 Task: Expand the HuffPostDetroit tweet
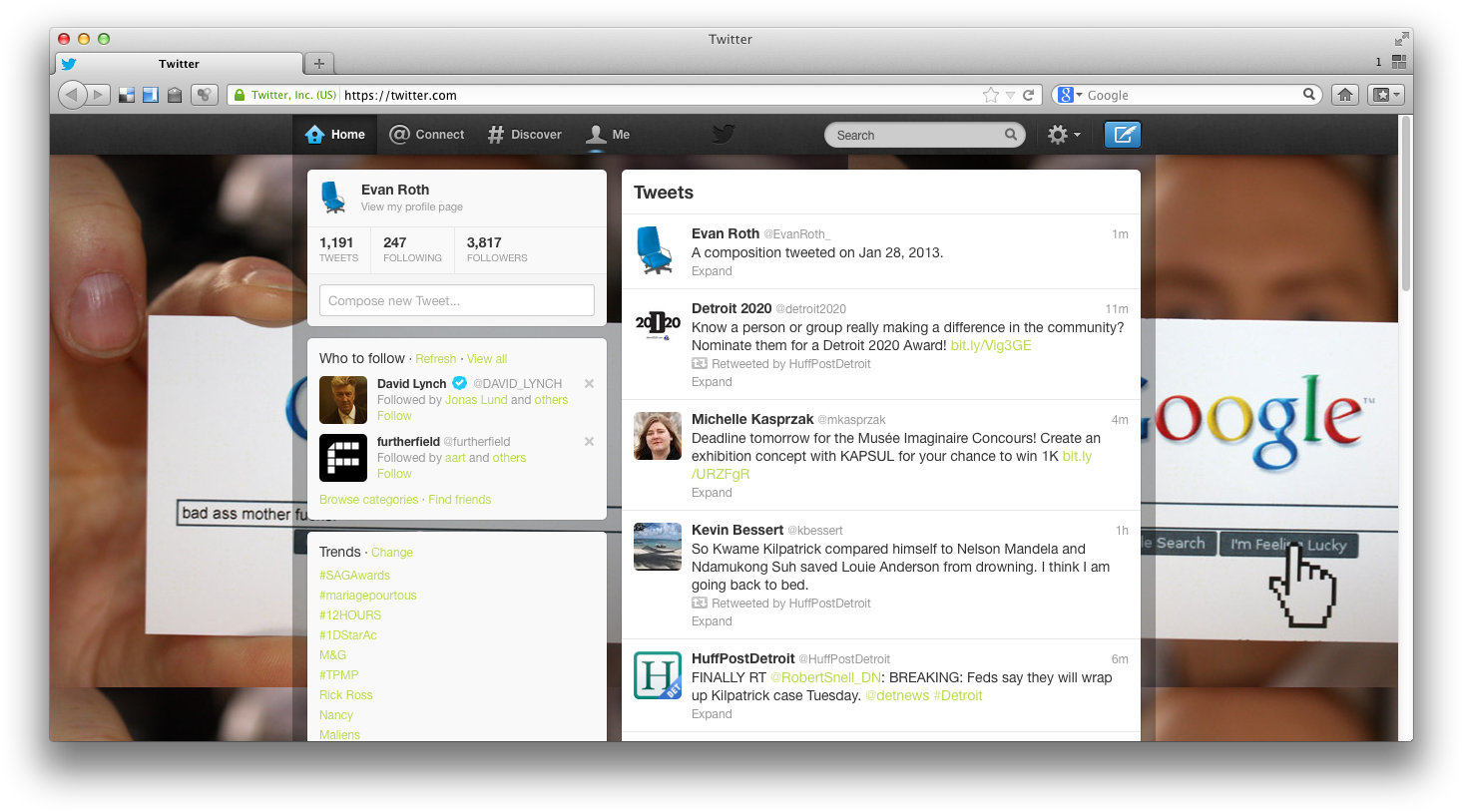[x=712, y=714]
